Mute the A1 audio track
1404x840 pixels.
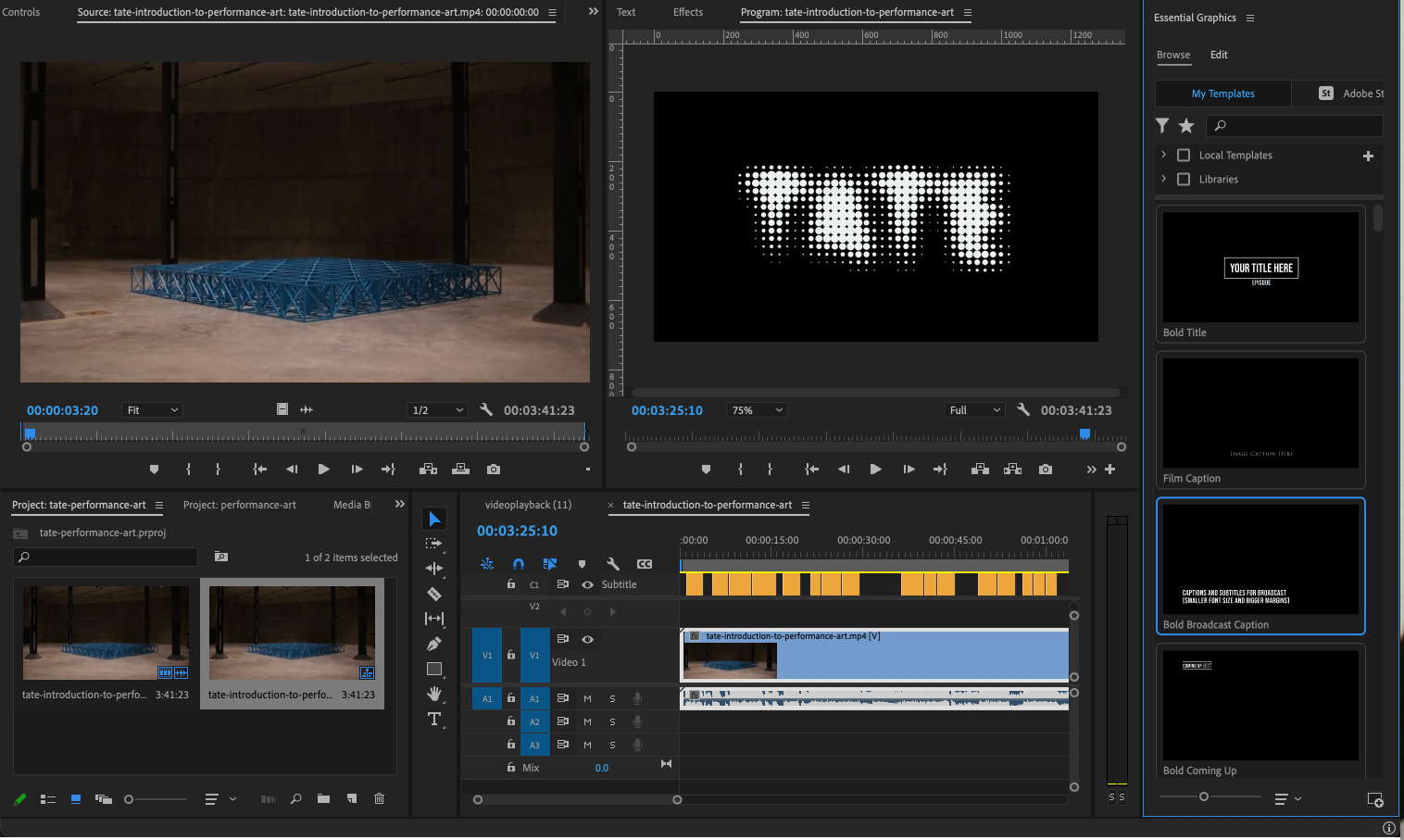[x=586, y=697]
